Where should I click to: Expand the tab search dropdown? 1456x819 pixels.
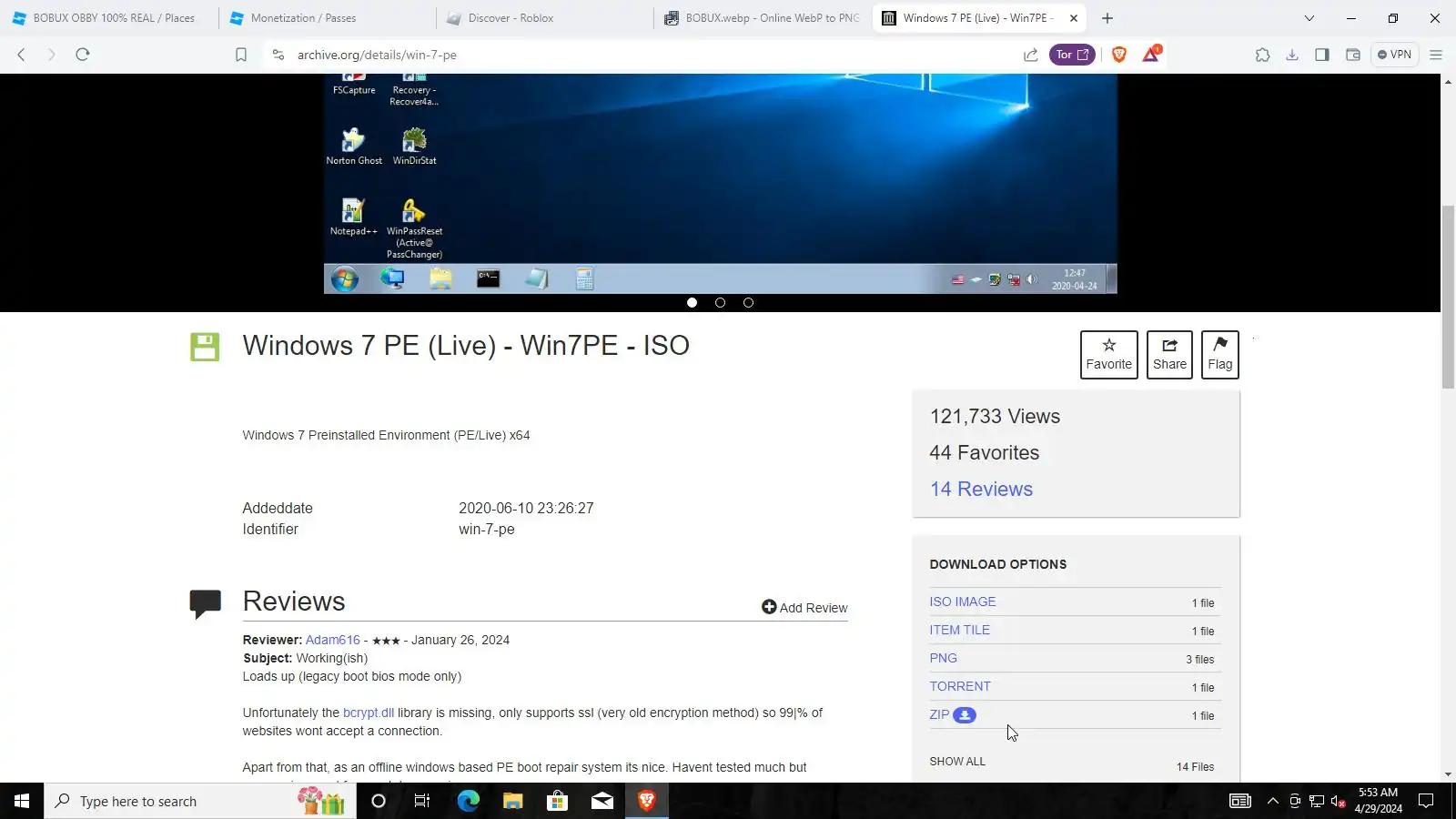pos(1309,18)
